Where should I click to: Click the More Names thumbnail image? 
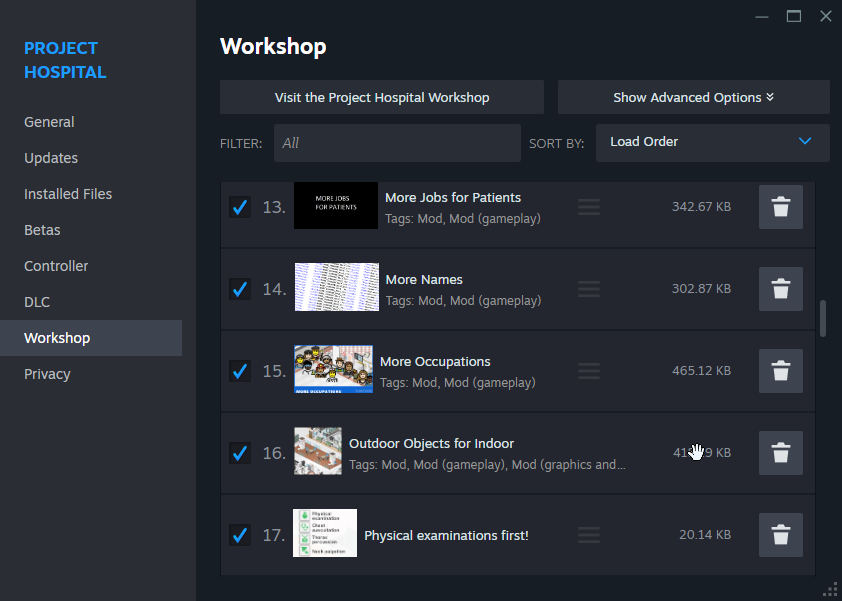(x=337, y=287)
